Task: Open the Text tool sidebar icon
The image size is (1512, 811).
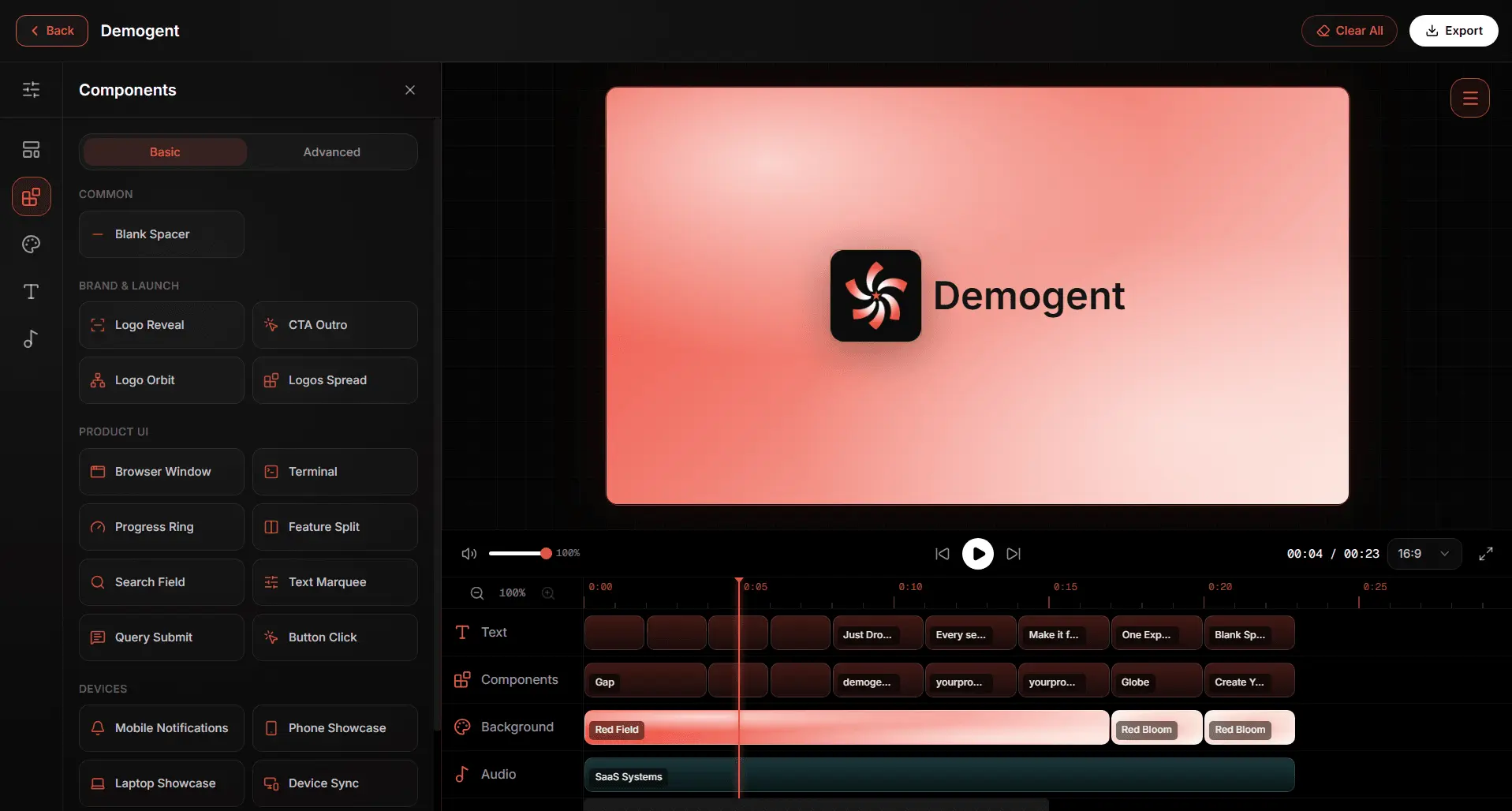Action: [x=31, y=292]
